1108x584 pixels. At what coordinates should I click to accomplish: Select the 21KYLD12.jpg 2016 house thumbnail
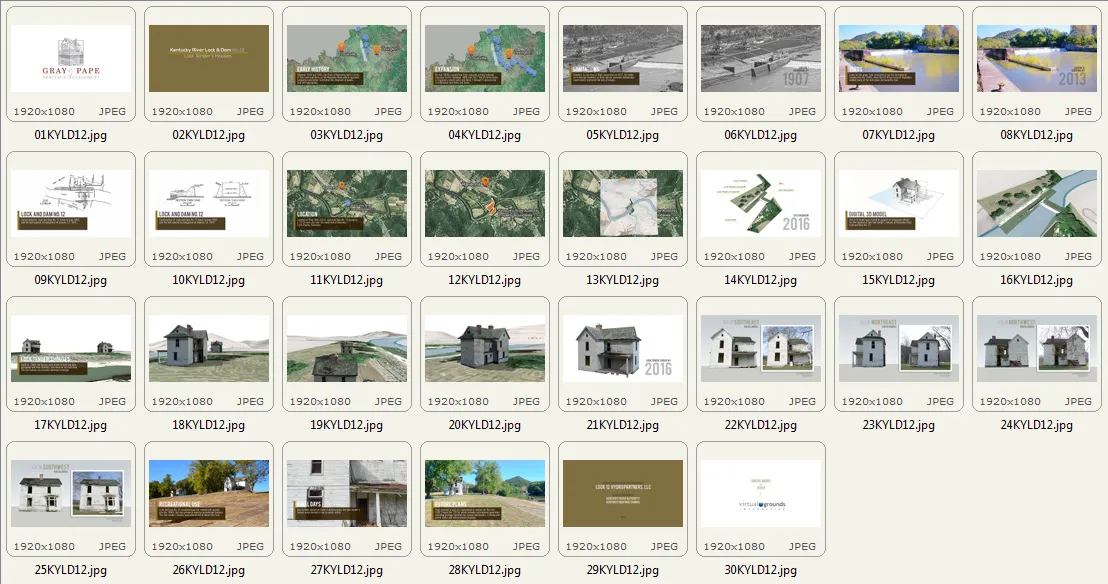click(623, 349)
